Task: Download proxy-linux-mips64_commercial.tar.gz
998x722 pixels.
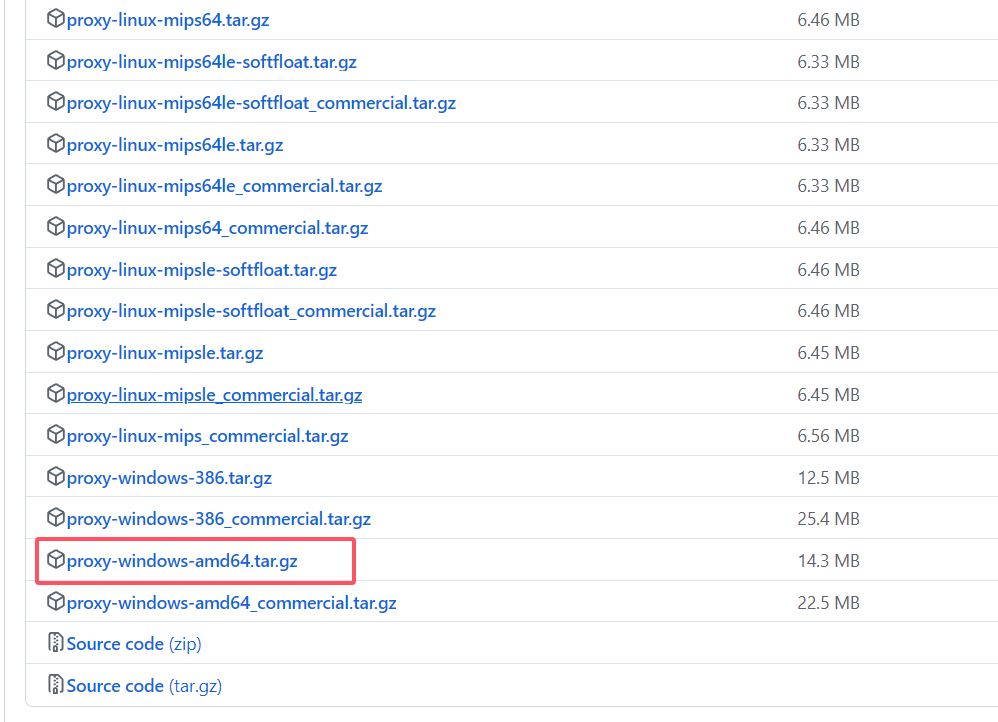Action: [x=218, y=228]
